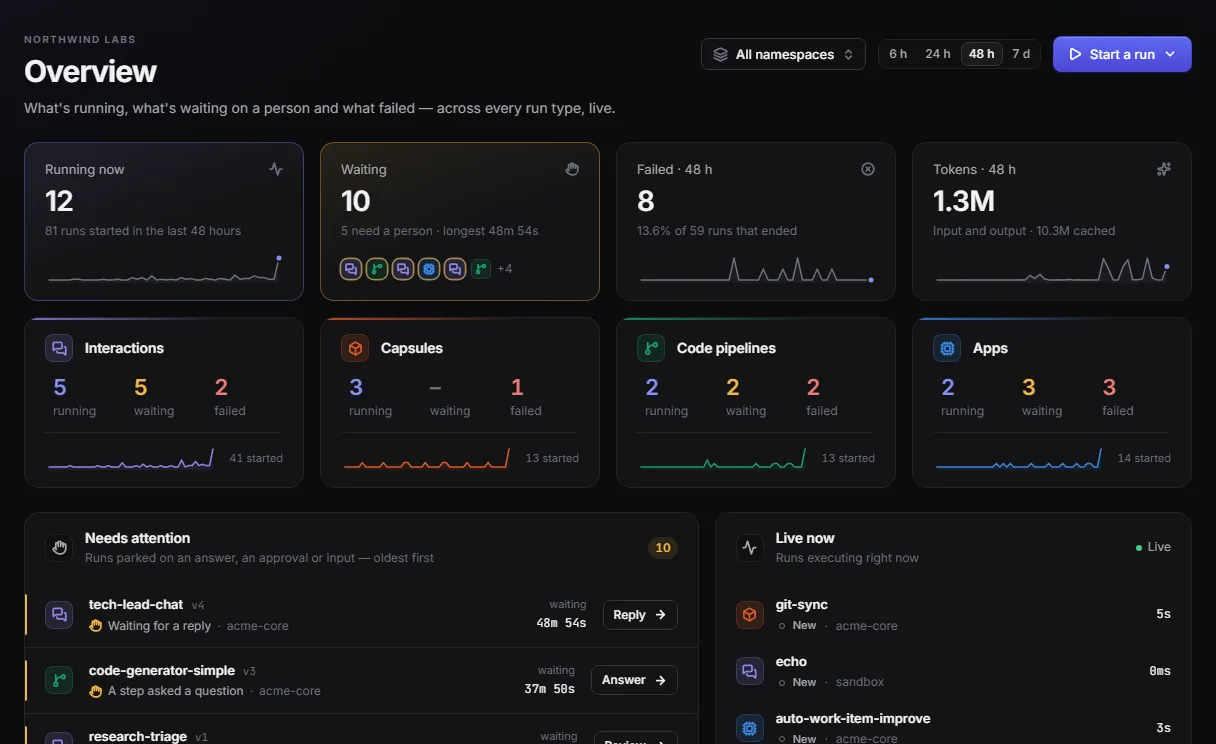Click the Code pipelines branch icon
The image size is (1216, 744).
pos(651,348)
